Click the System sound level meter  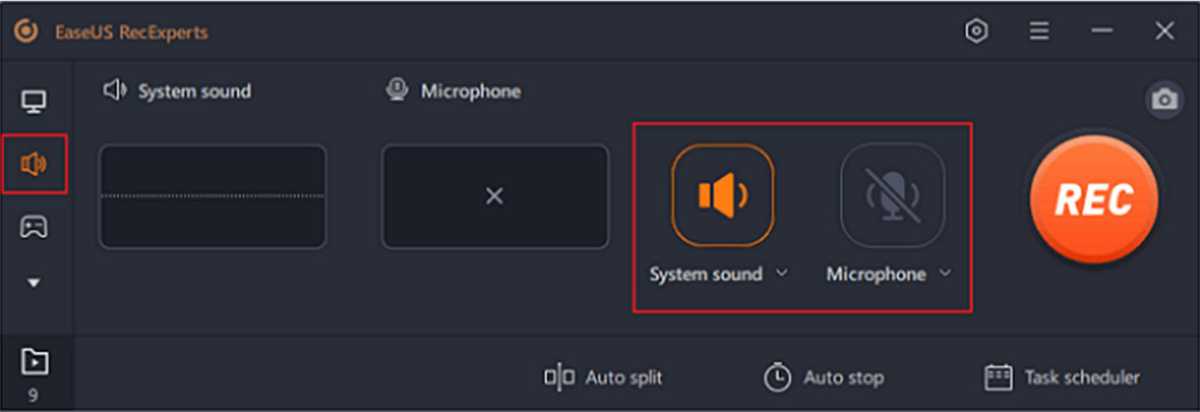pyautogui.click(x=212, y=196)
